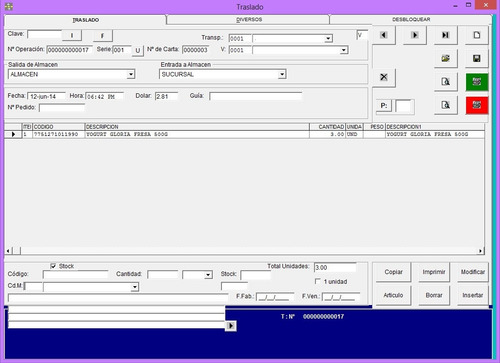Enable the 1 unidad checkbox
The width and height of the screenshot is (500, 363).
pos(318,281)
